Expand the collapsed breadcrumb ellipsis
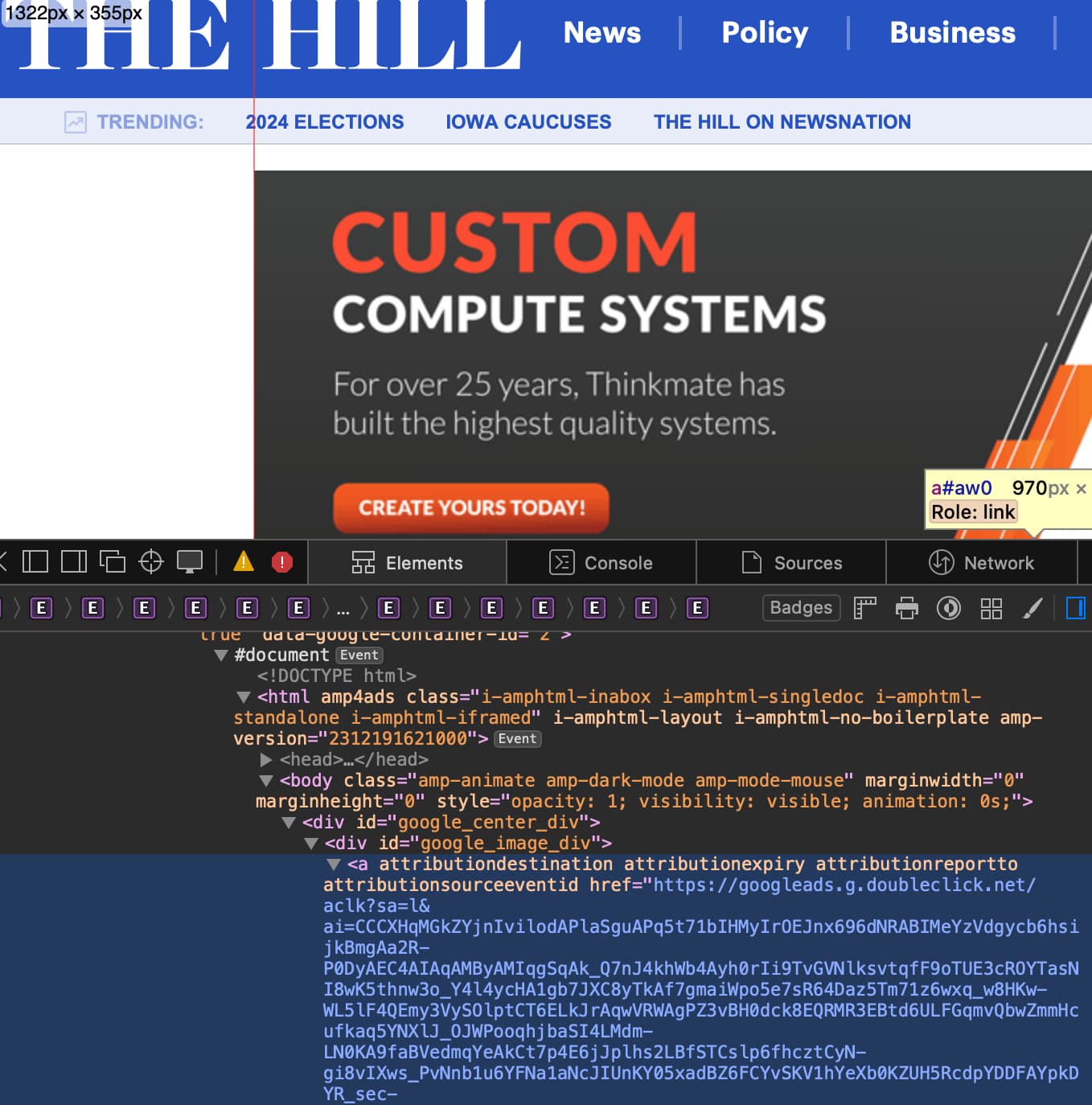 [x=343, y=609]
